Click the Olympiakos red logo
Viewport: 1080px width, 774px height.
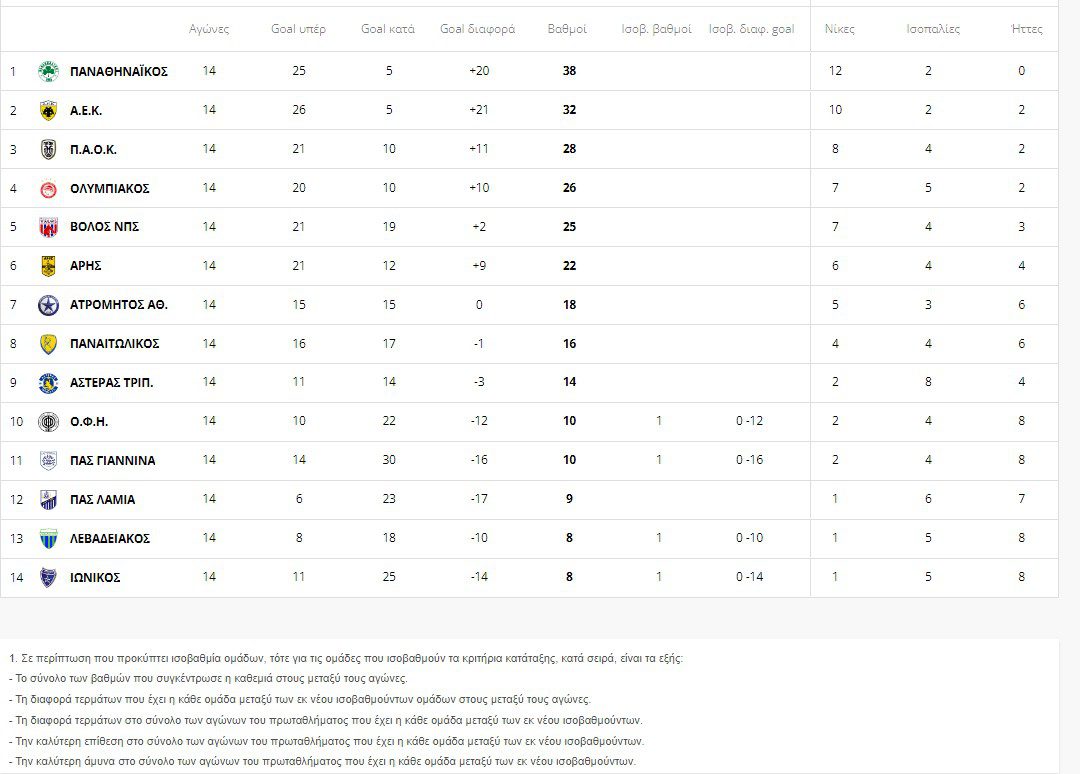coord(48,188)
